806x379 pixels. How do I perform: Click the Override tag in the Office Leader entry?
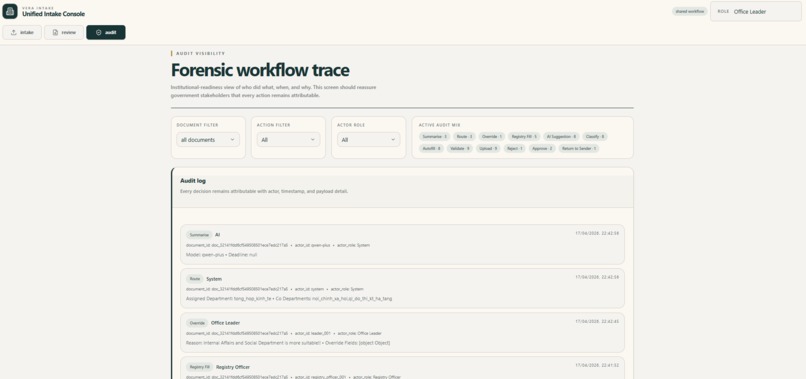(x=197, y=323)
